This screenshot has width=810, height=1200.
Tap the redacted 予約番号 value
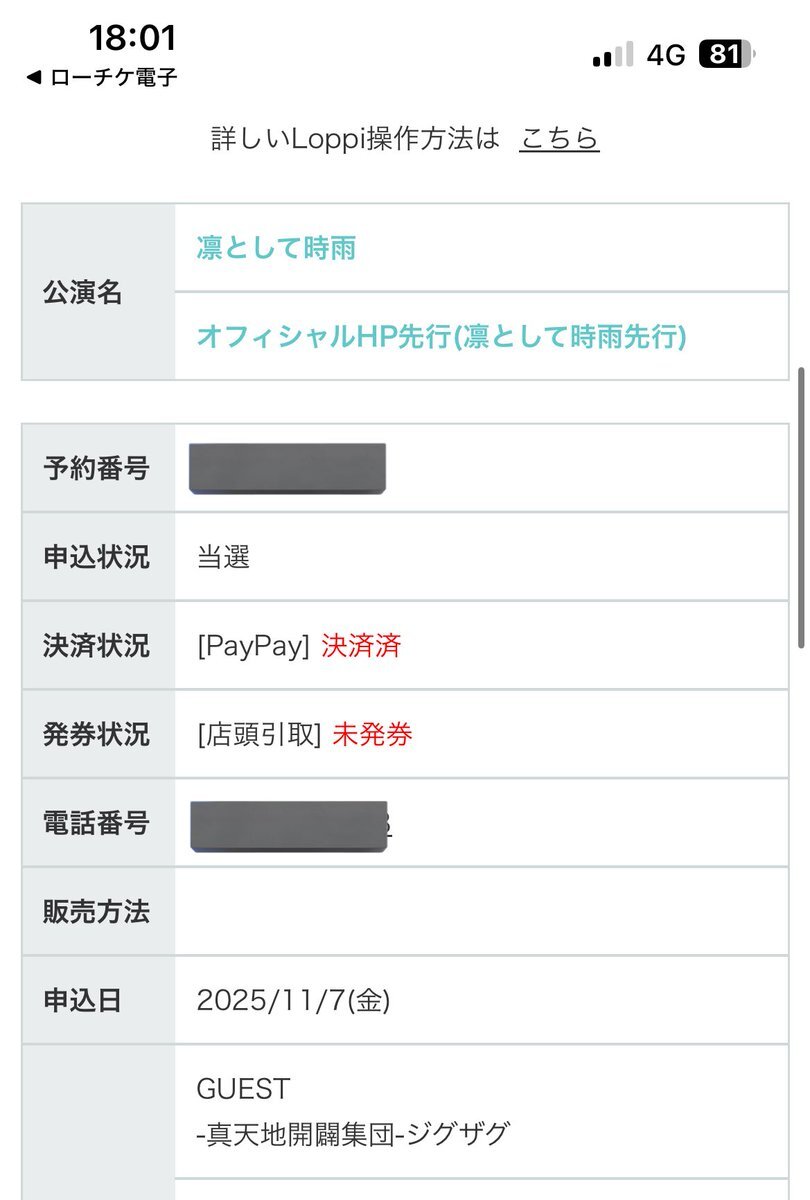tap(287, 468)
